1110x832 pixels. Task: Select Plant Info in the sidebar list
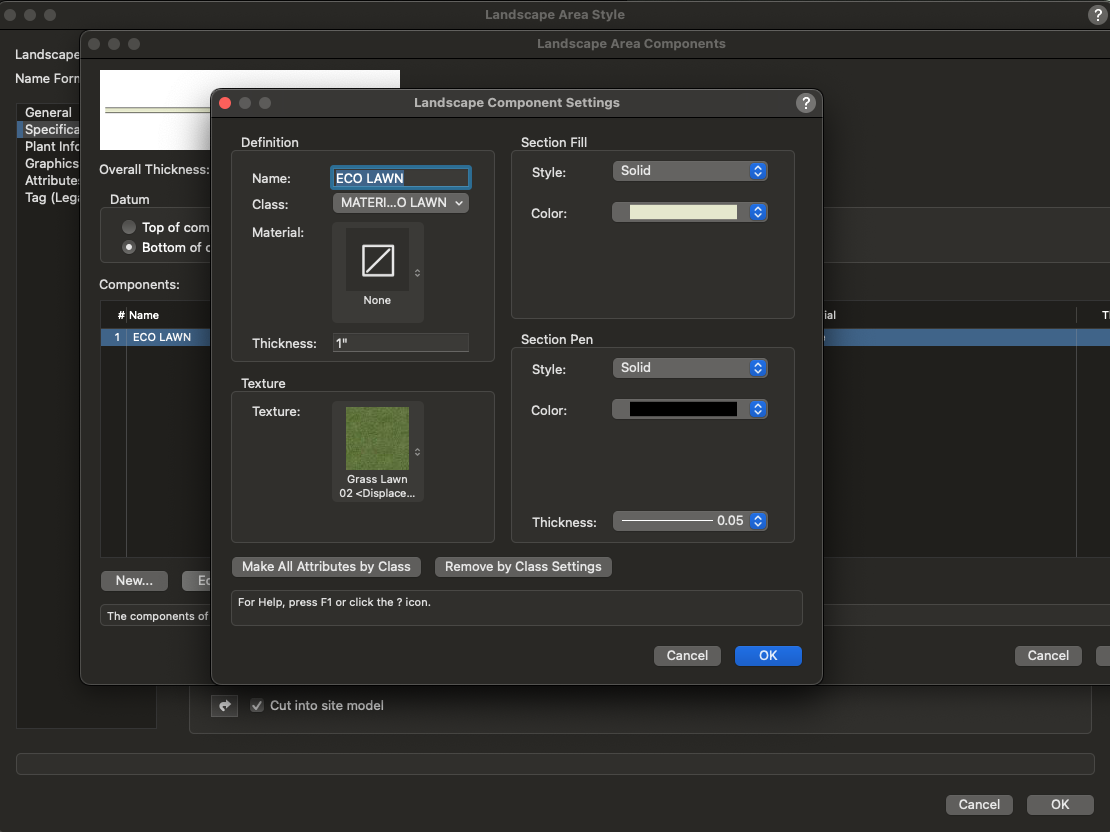(51, 146)
